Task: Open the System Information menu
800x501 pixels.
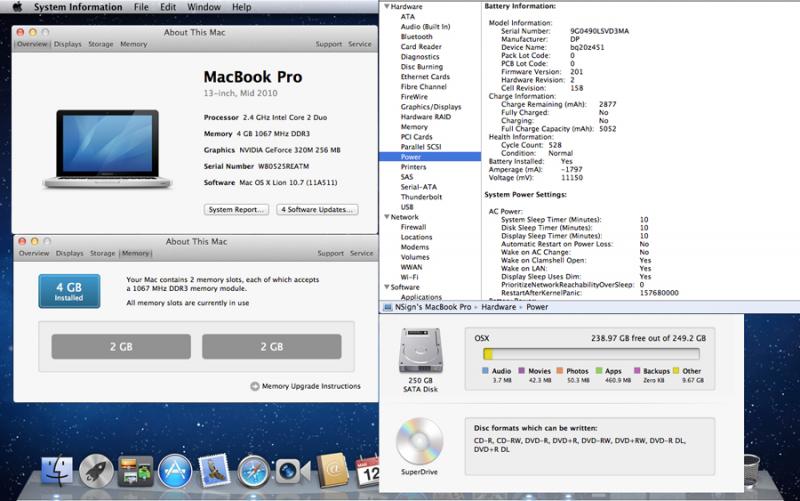Action: [78, 7]
